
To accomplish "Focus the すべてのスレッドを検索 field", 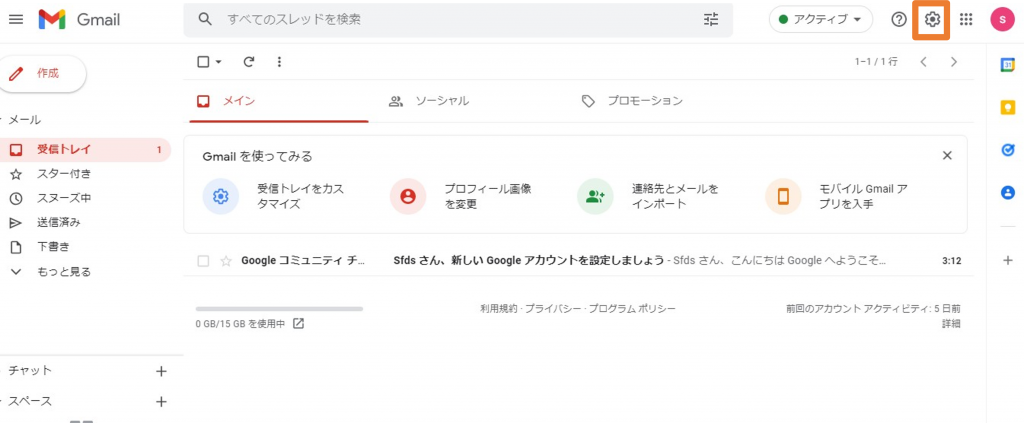I will [x=457, y=20].
